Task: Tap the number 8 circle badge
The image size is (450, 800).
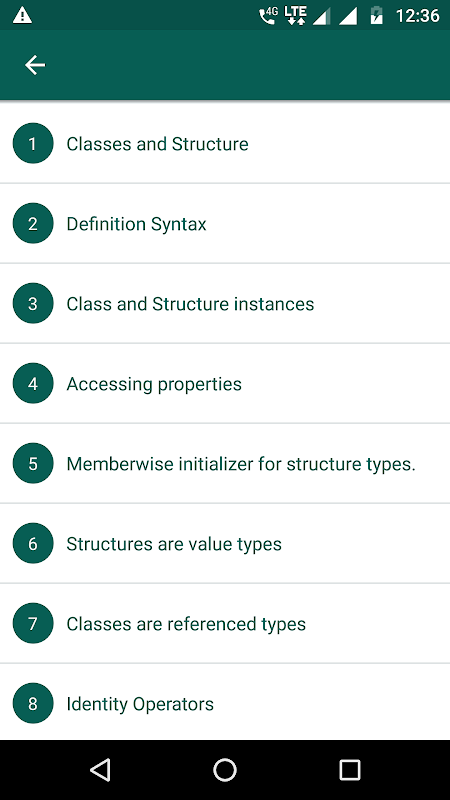Action: 33,704
